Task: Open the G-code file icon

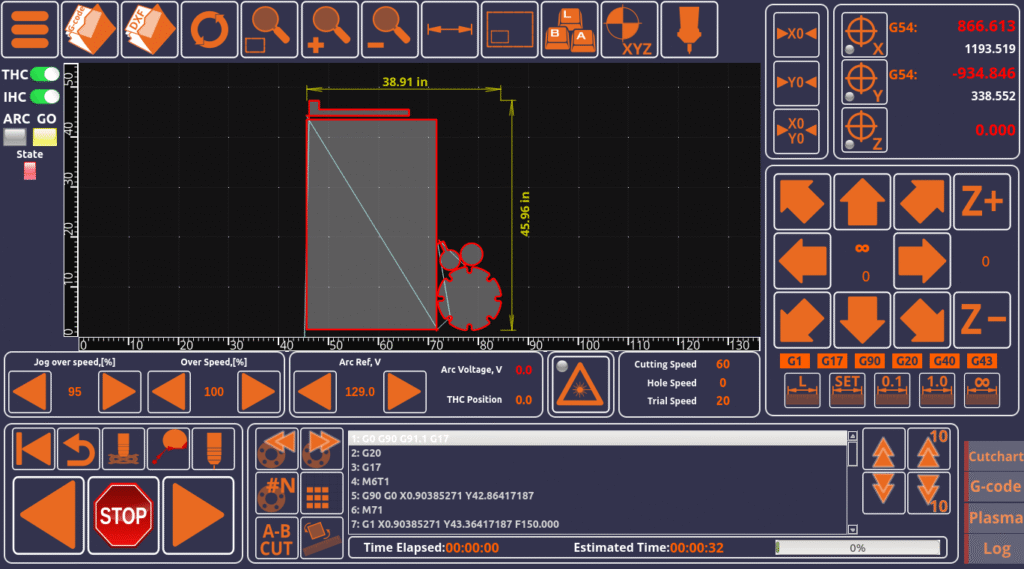Action: click(x=89, y=30)
